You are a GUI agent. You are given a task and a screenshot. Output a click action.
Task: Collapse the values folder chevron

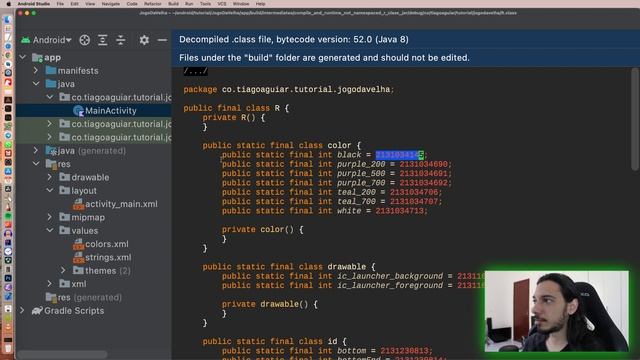(x=49, y=230)
